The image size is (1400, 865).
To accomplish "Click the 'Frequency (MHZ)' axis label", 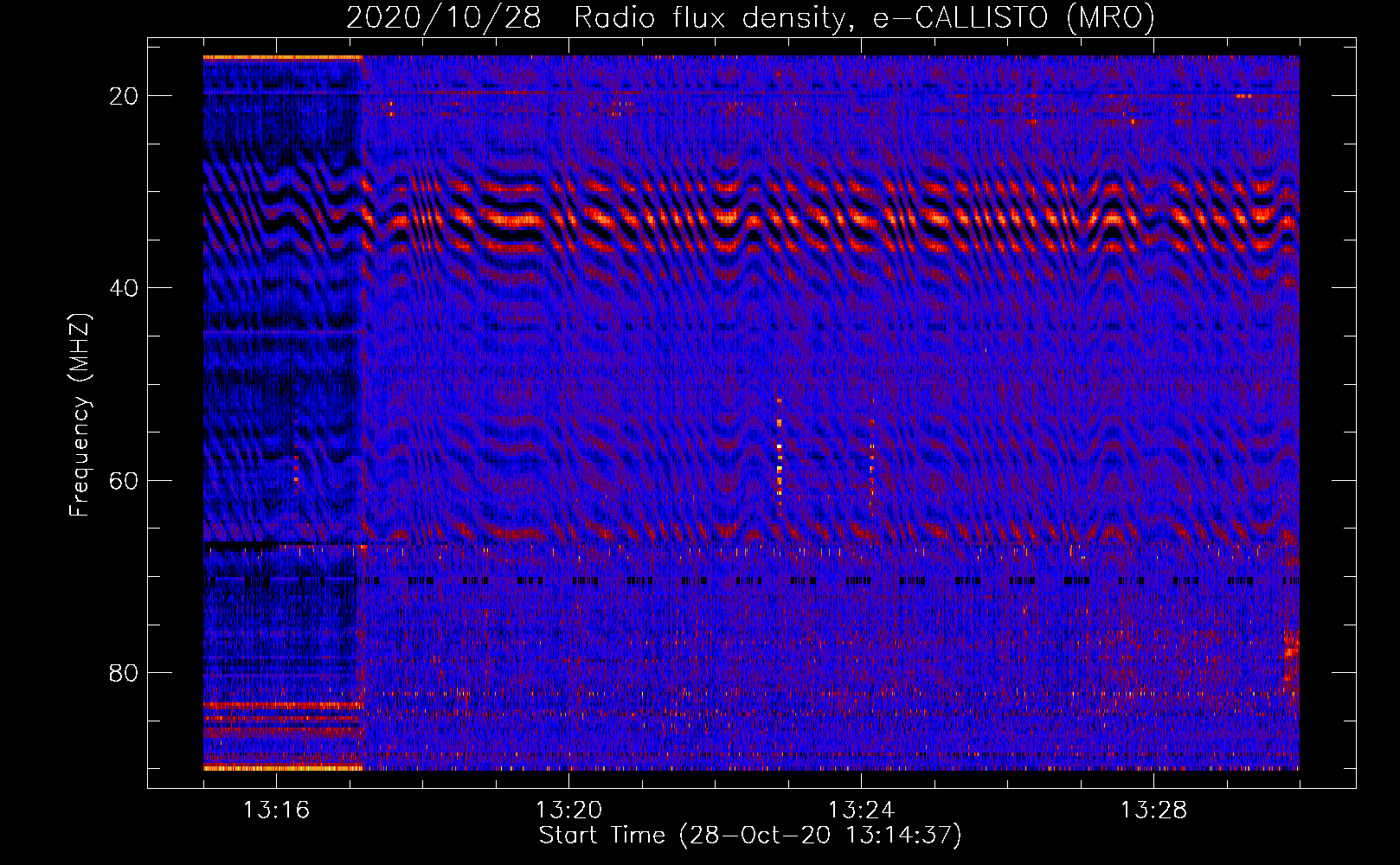I will tap(80, 414).
